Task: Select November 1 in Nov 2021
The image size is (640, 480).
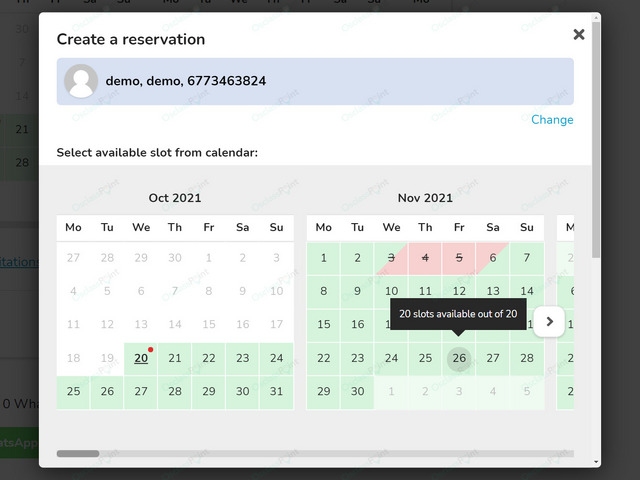Action: coord(324,258)
